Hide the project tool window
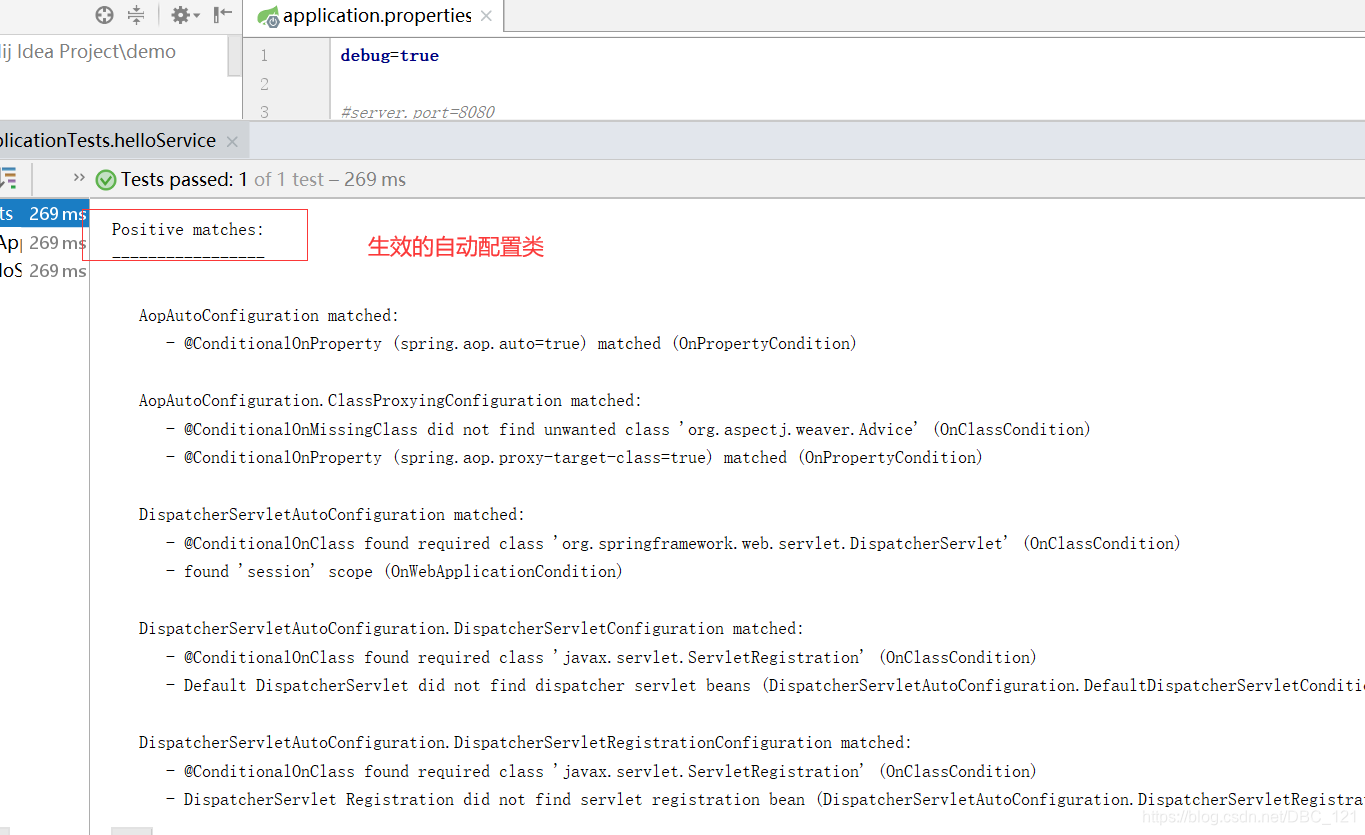This screenshot has height=835, width=1365. pos(223,15)
